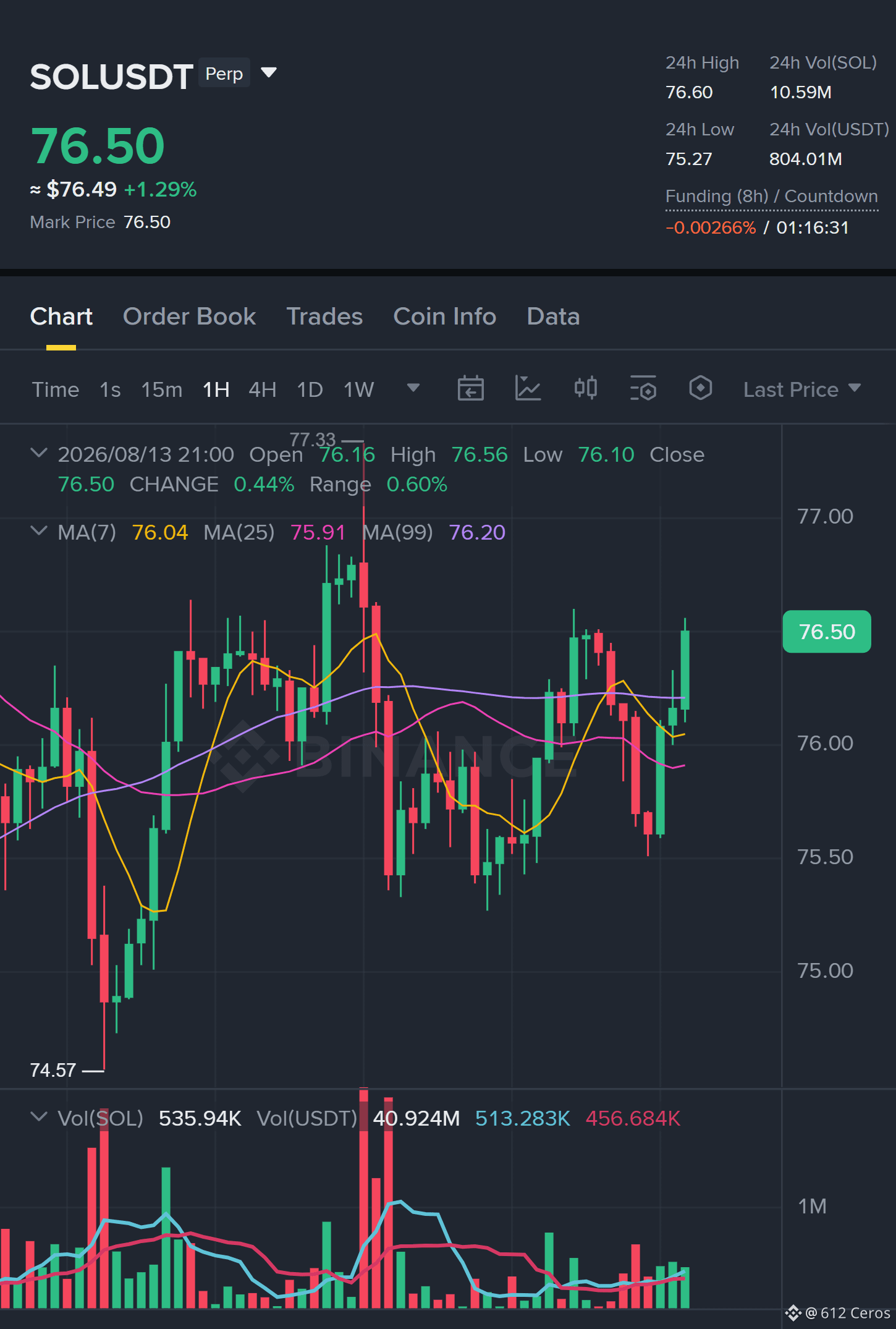The image size is (896, 1329).
Task: Open the SOLUSDT pair selector arrow
Action: click(269, 73)
